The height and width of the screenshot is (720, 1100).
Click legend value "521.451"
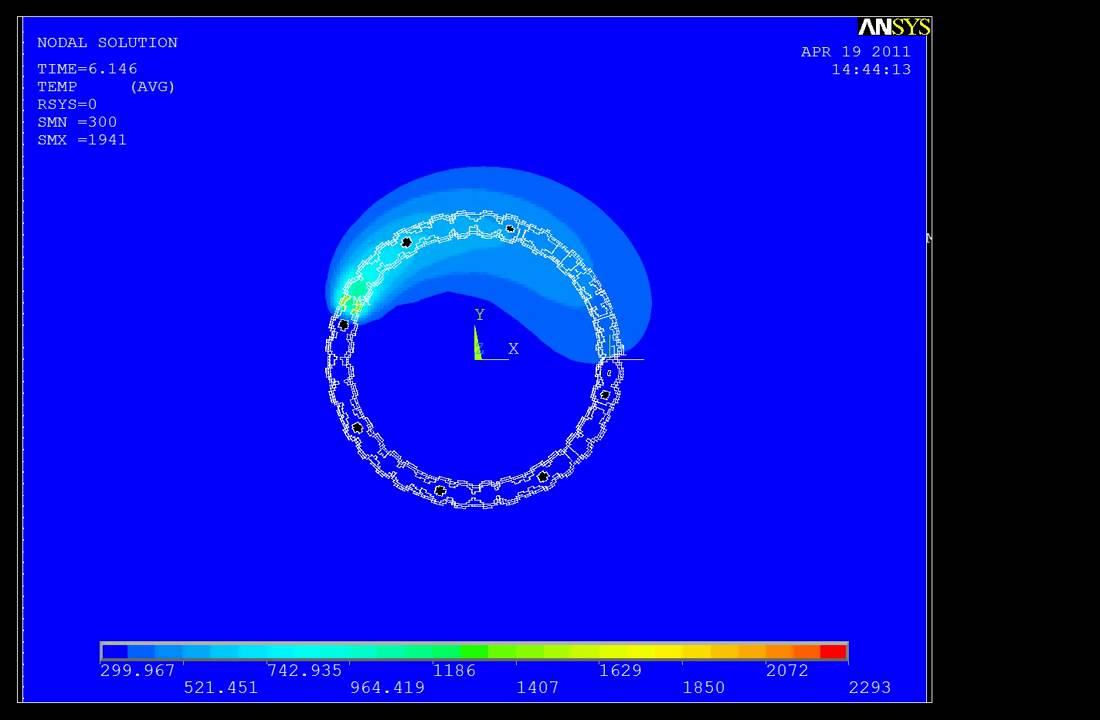(221, 688)
